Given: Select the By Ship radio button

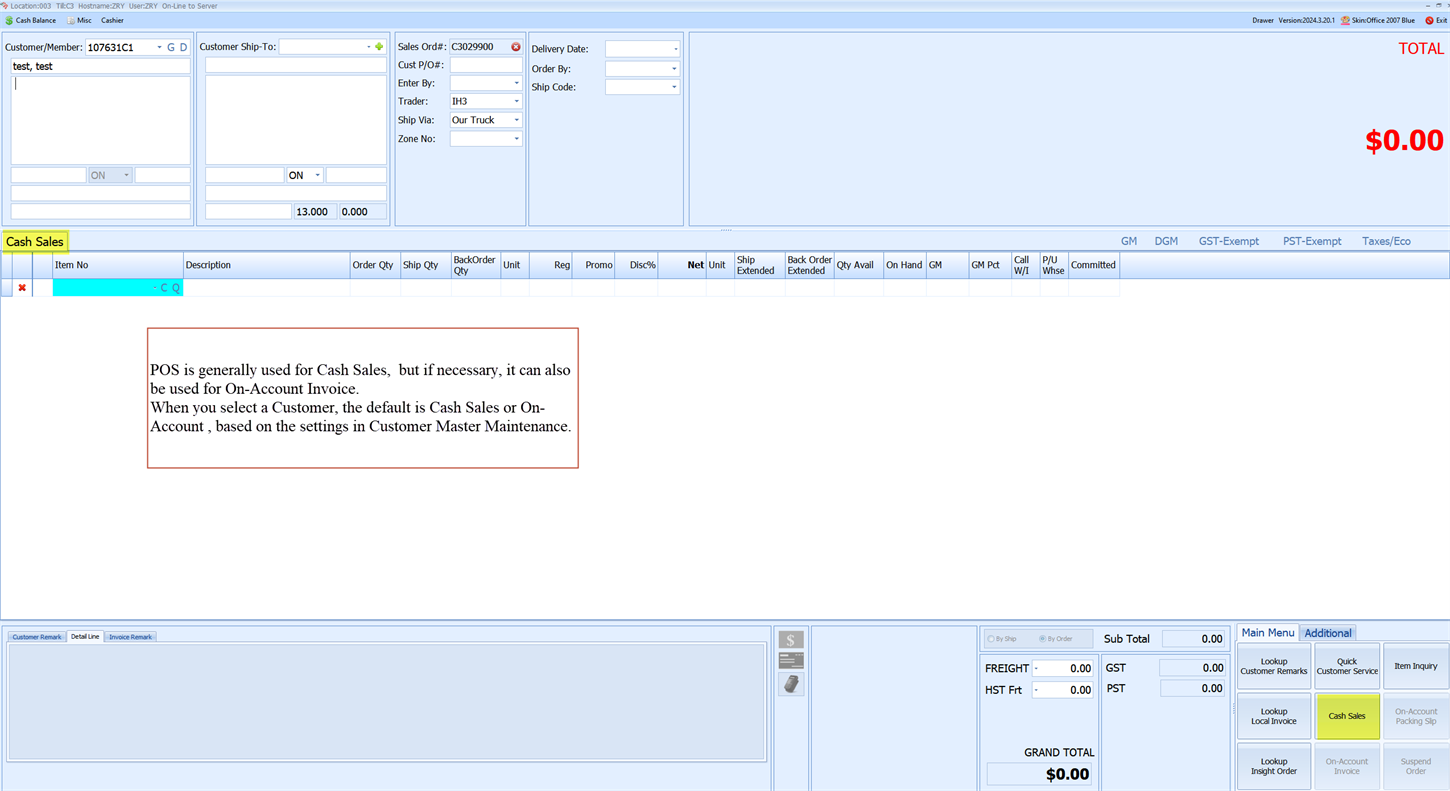Looking at the screenshot, I should click(992, 639).
